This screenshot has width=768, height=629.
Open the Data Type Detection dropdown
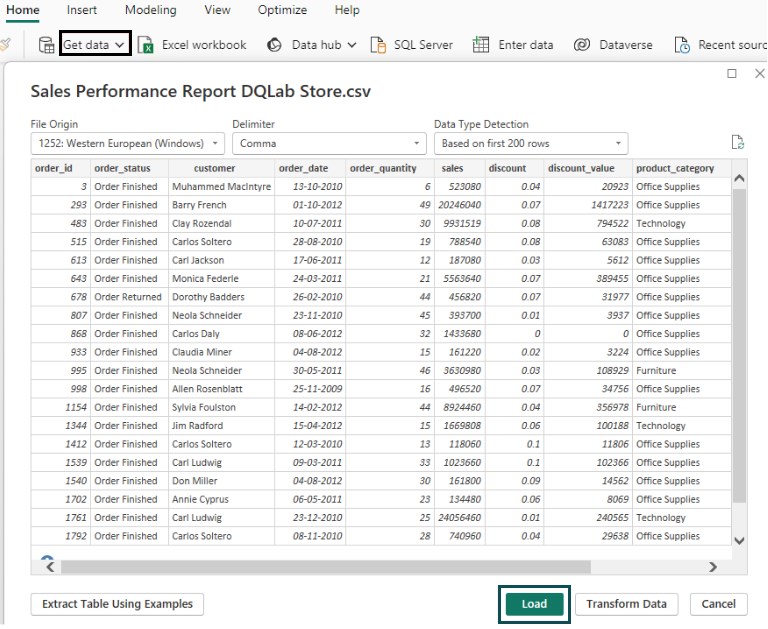click(531, 144)
